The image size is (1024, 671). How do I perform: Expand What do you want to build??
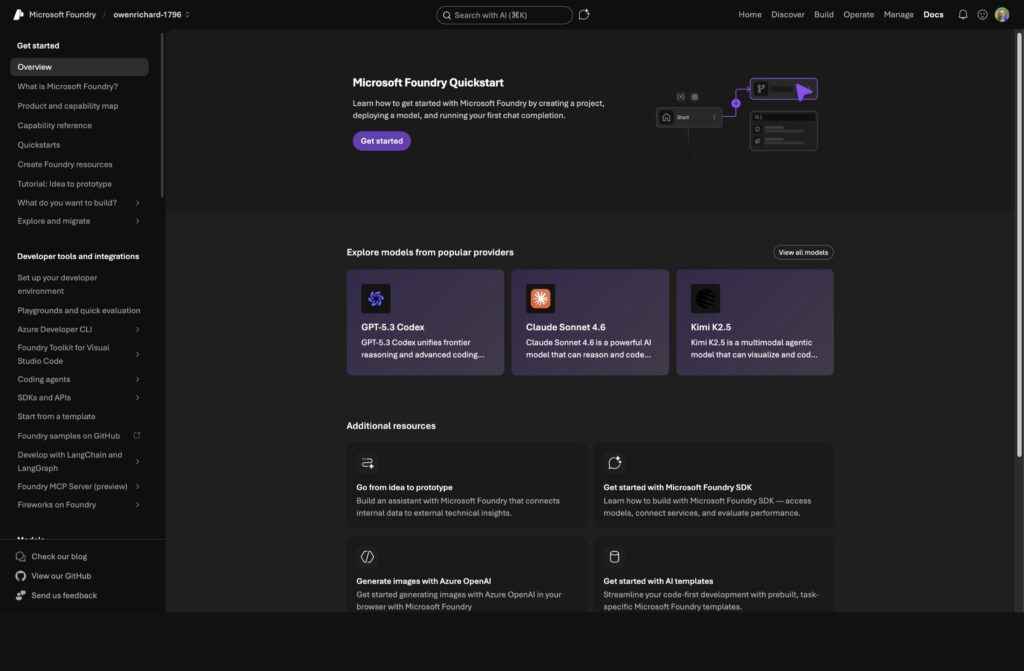pyautogui.click(x=137, y=203)
